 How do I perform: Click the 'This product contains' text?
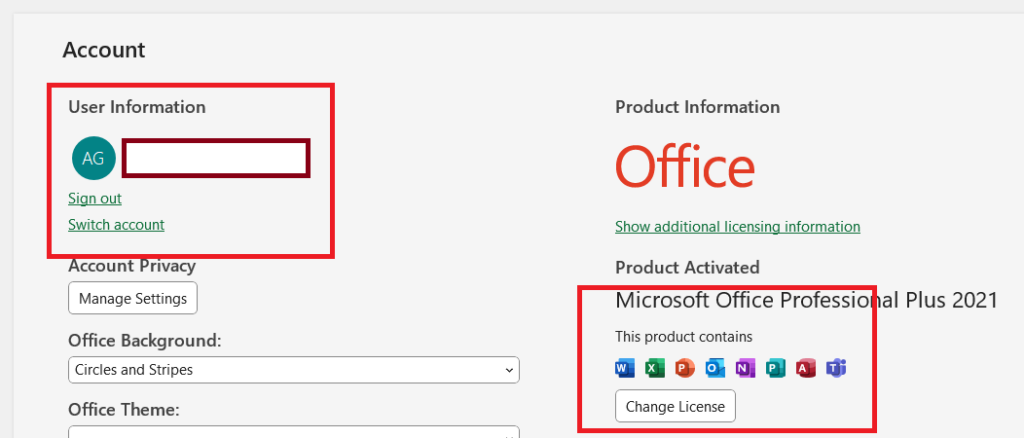(684, 337)
